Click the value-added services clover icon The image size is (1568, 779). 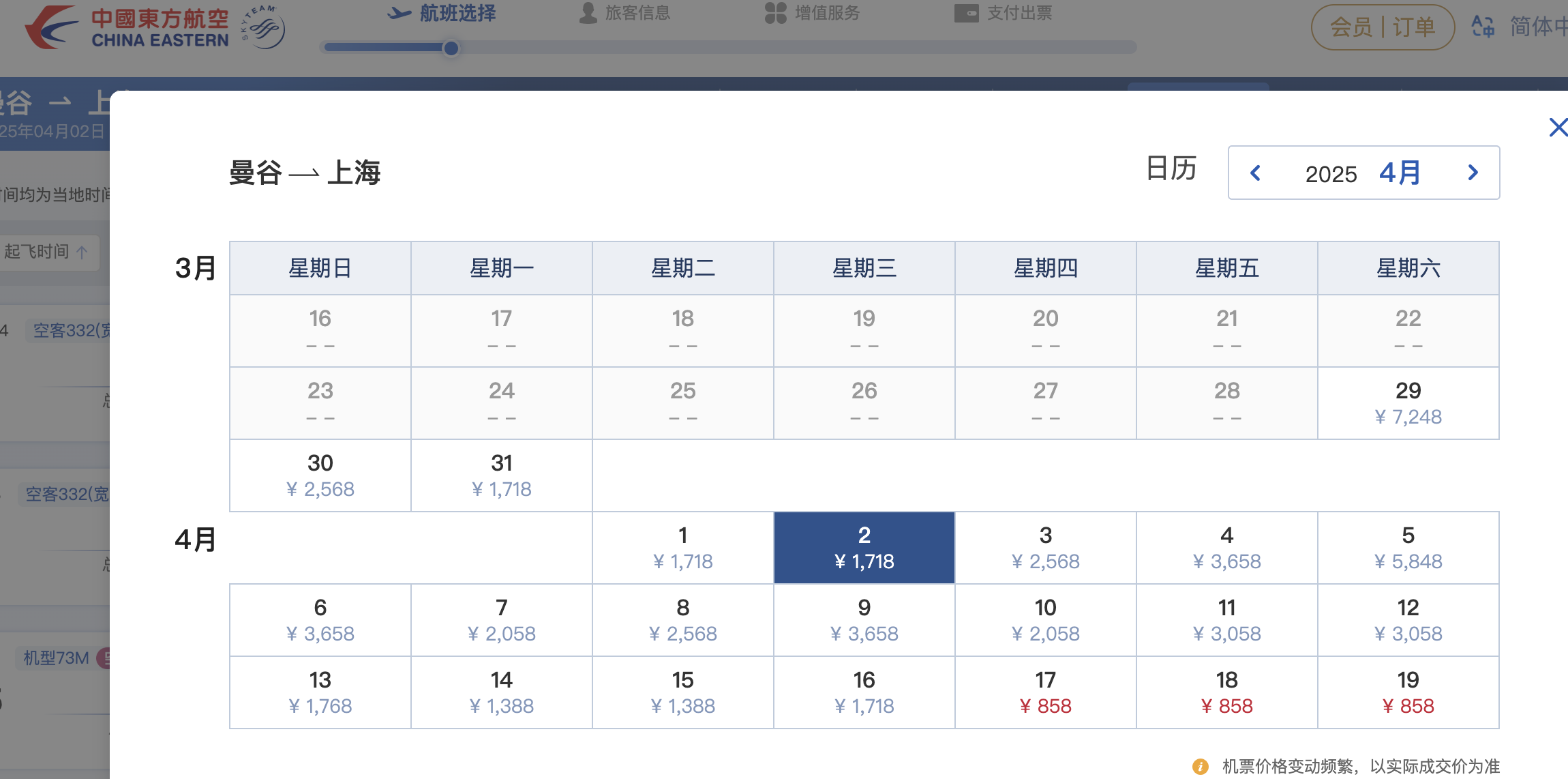click(x=775, y=13)
